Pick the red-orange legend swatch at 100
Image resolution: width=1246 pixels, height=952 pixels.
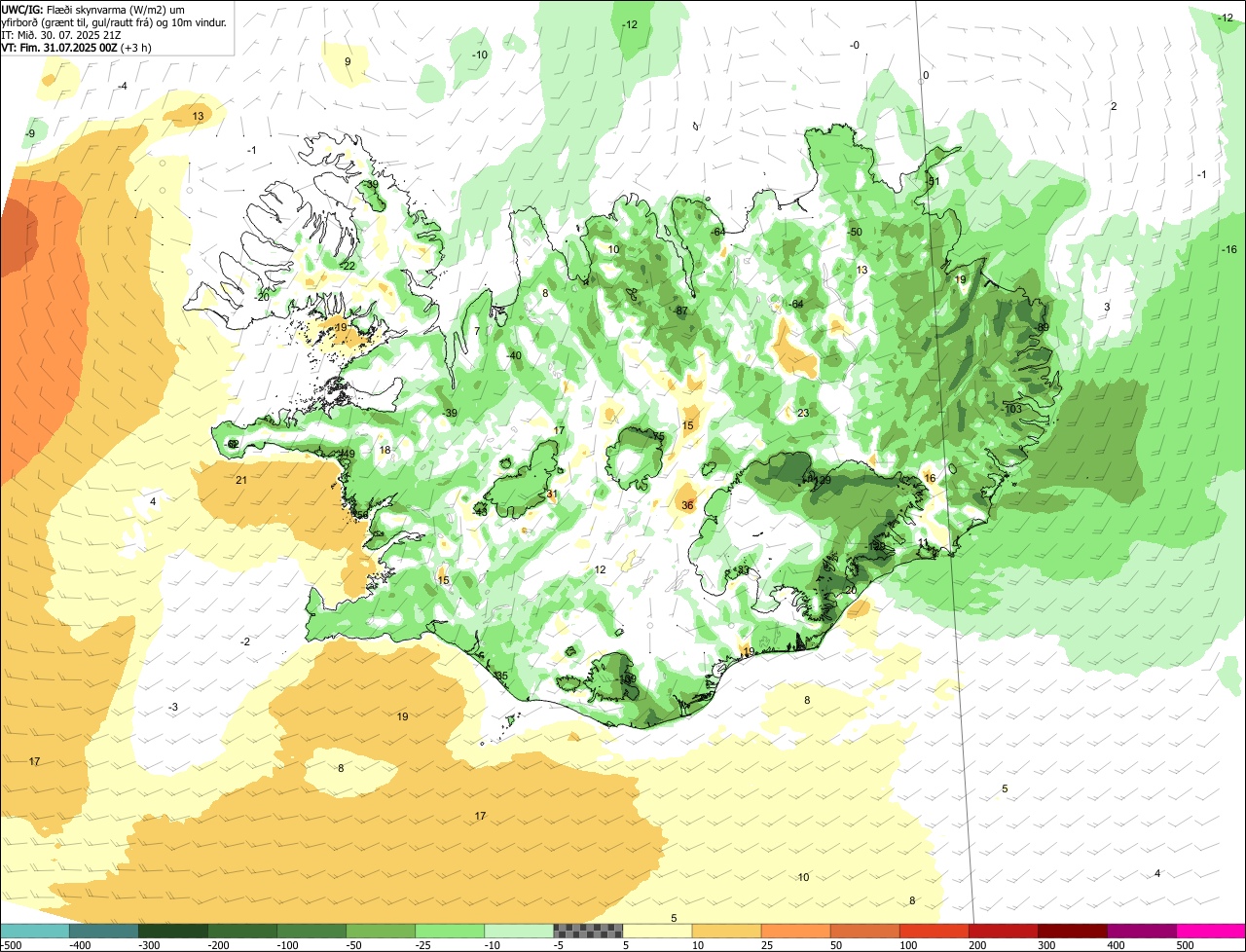(934, 931)
